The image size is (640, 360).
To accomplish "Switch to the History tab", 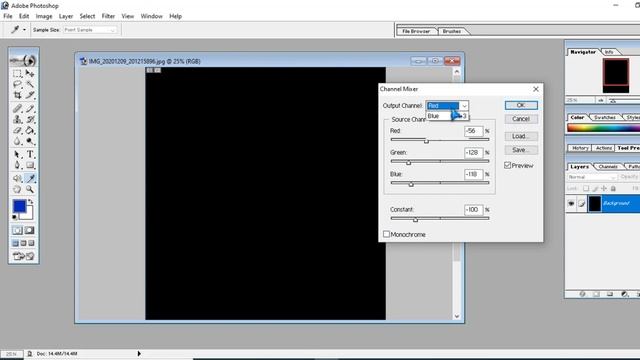I will (x=580, y=148).
